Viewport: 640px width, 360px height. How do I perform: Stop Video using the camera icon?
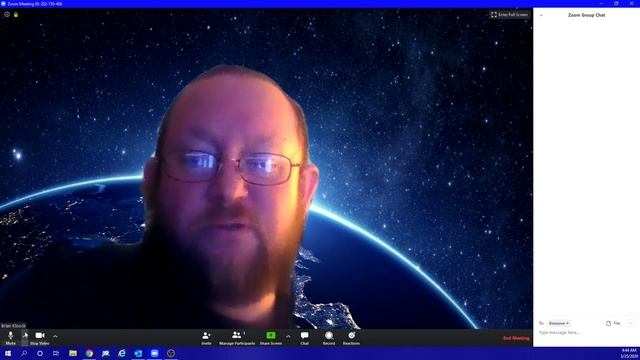(40, 338)
